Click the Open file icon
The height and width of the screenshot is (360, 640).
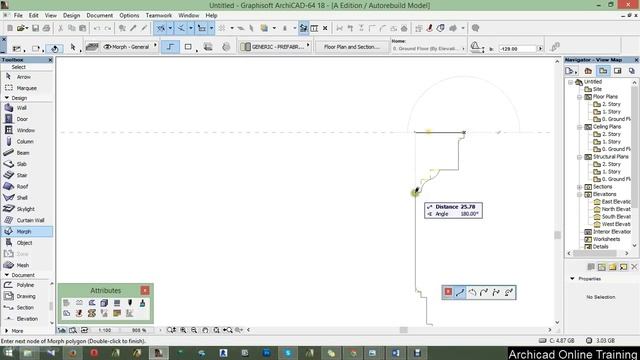[21, 28]
